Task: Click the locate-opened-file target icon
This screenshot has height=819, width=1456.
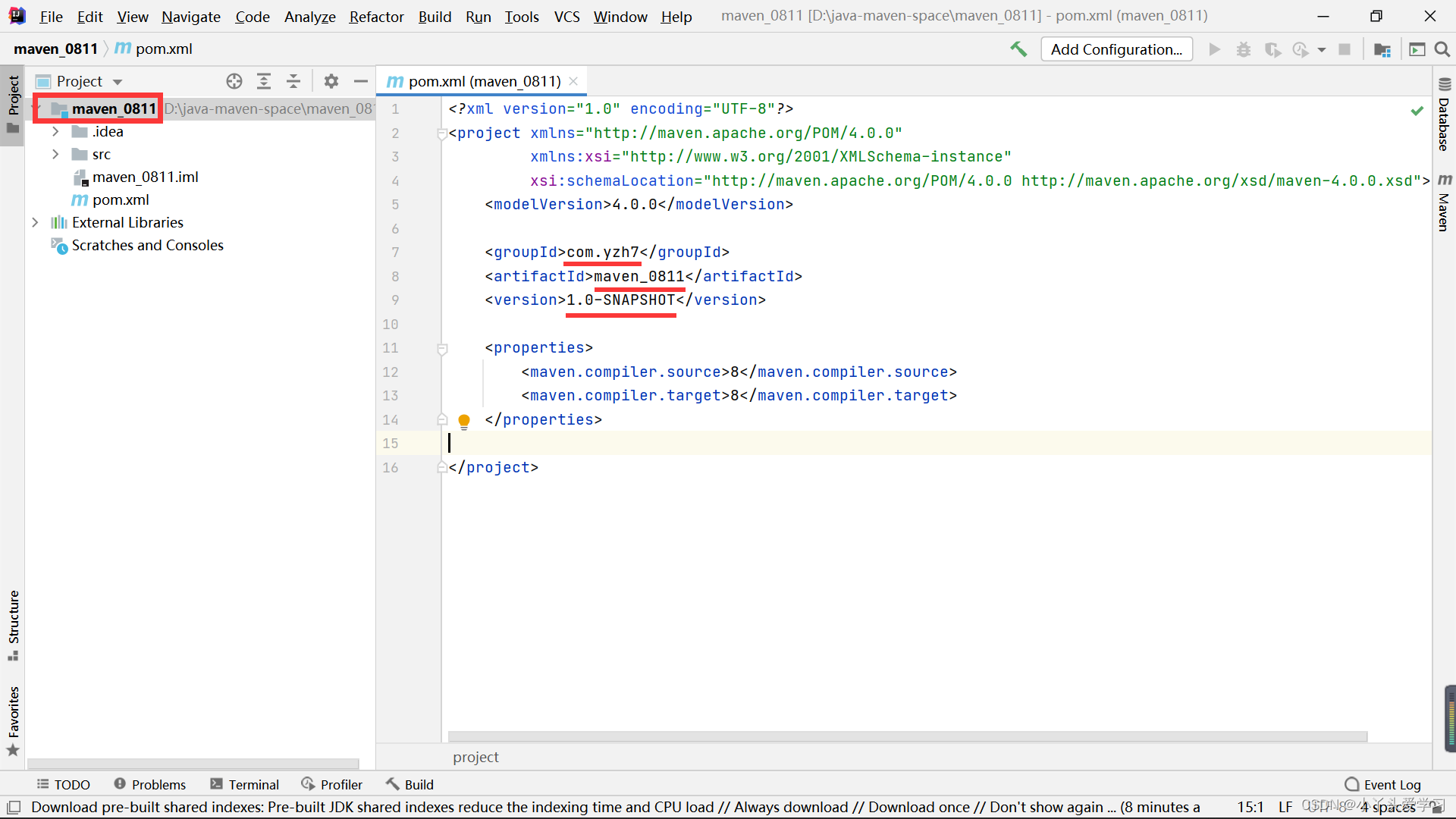Action: pos(234,81)
